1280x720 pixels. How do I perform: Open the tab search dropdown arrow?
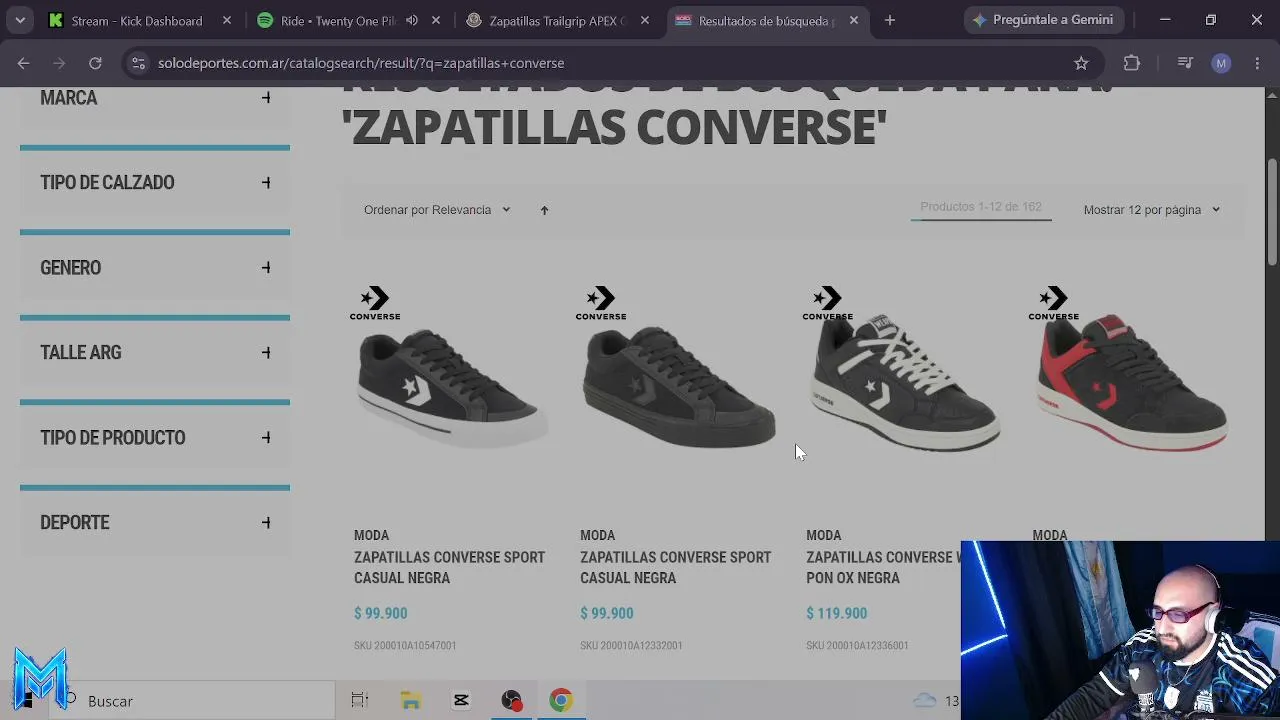pos(20,20)
